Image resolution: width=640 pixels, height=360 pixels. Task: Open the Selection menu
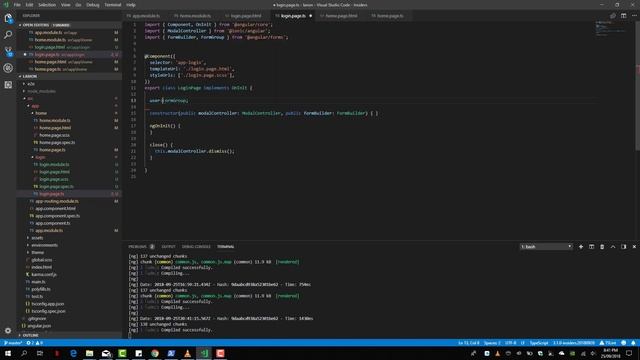point(47,5)
